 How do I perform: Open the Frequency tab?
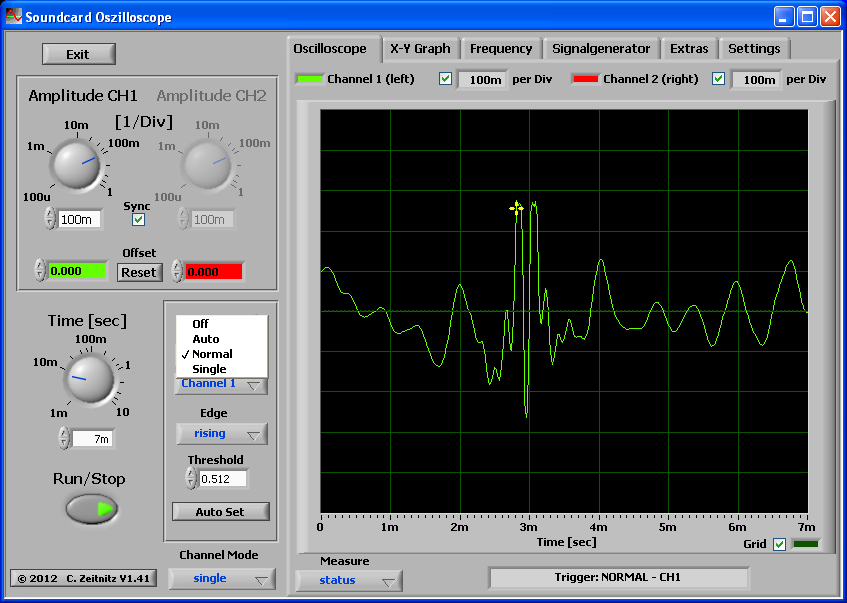click(x=501, y=48)
